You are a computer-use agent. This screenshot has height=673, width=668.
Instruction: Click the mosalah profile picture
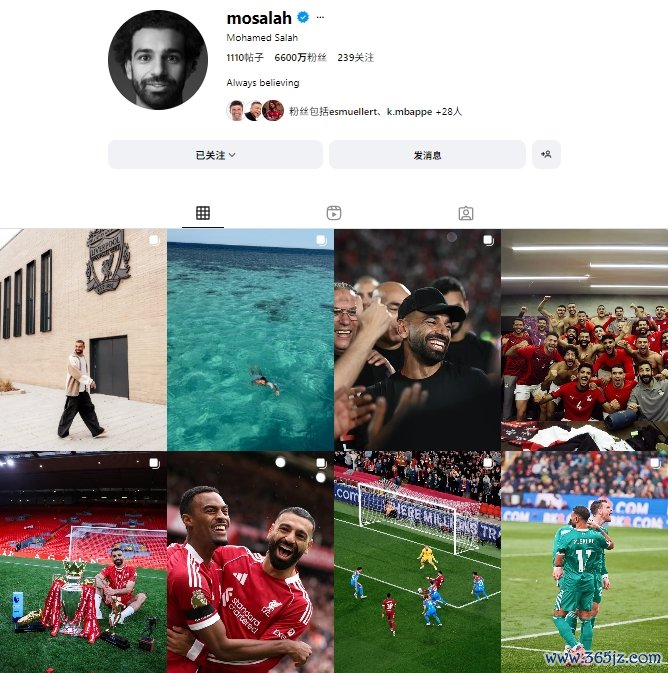point(158,60)
